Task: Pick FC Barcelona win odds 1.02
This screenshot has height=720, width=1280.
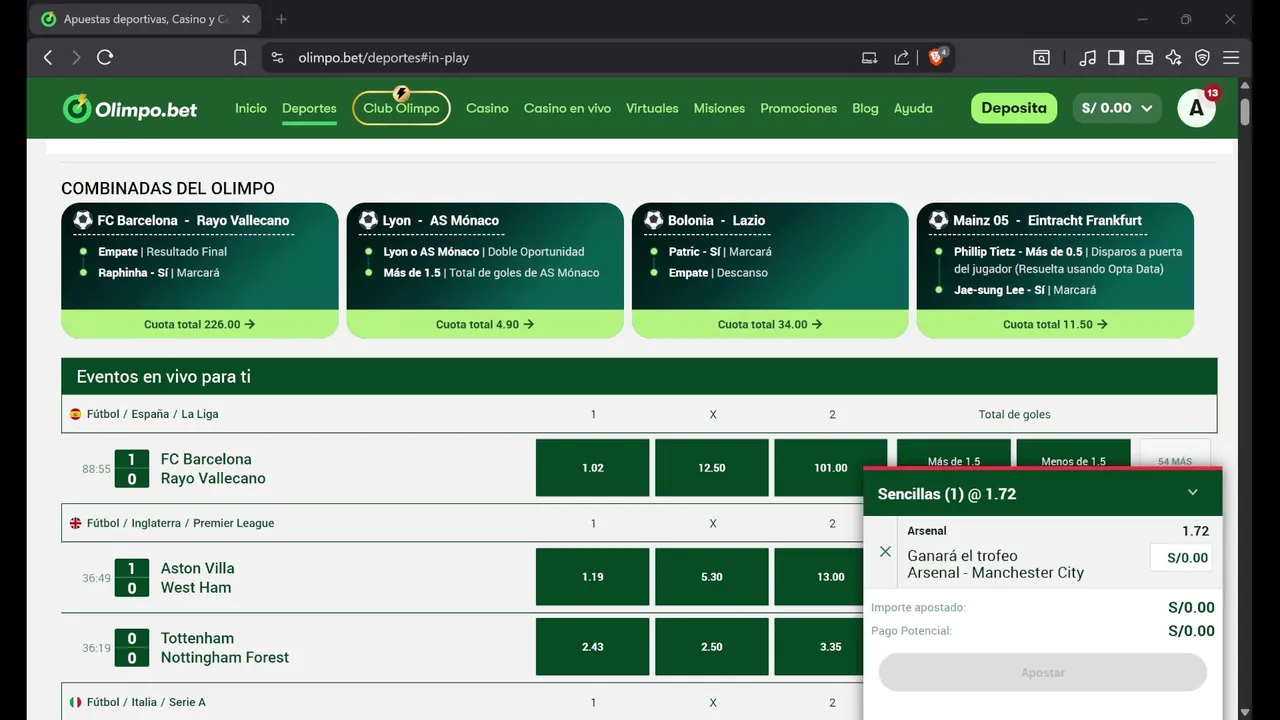Action: pos(593,468)
